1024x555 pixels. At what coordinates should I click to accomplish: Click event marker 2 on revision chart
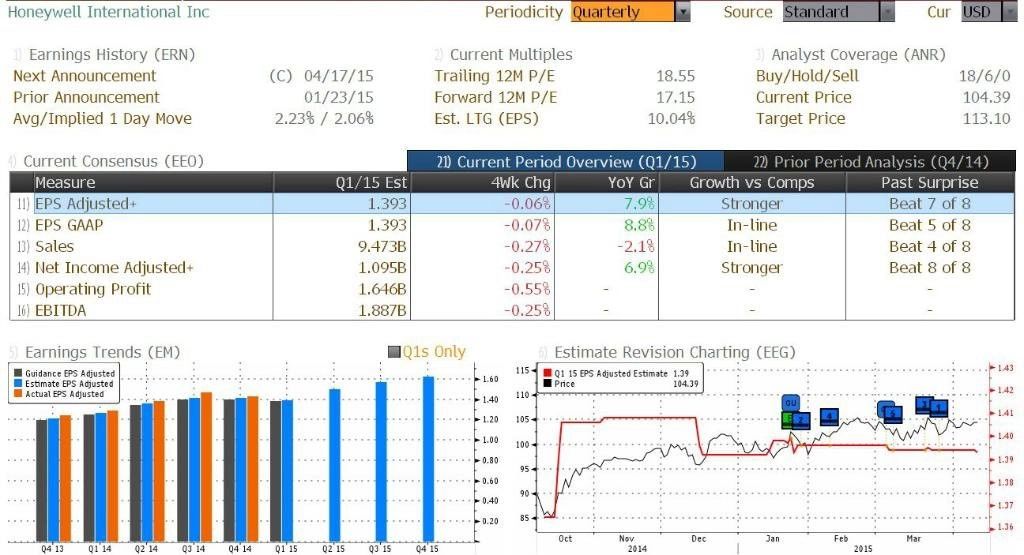coord(801,420)
